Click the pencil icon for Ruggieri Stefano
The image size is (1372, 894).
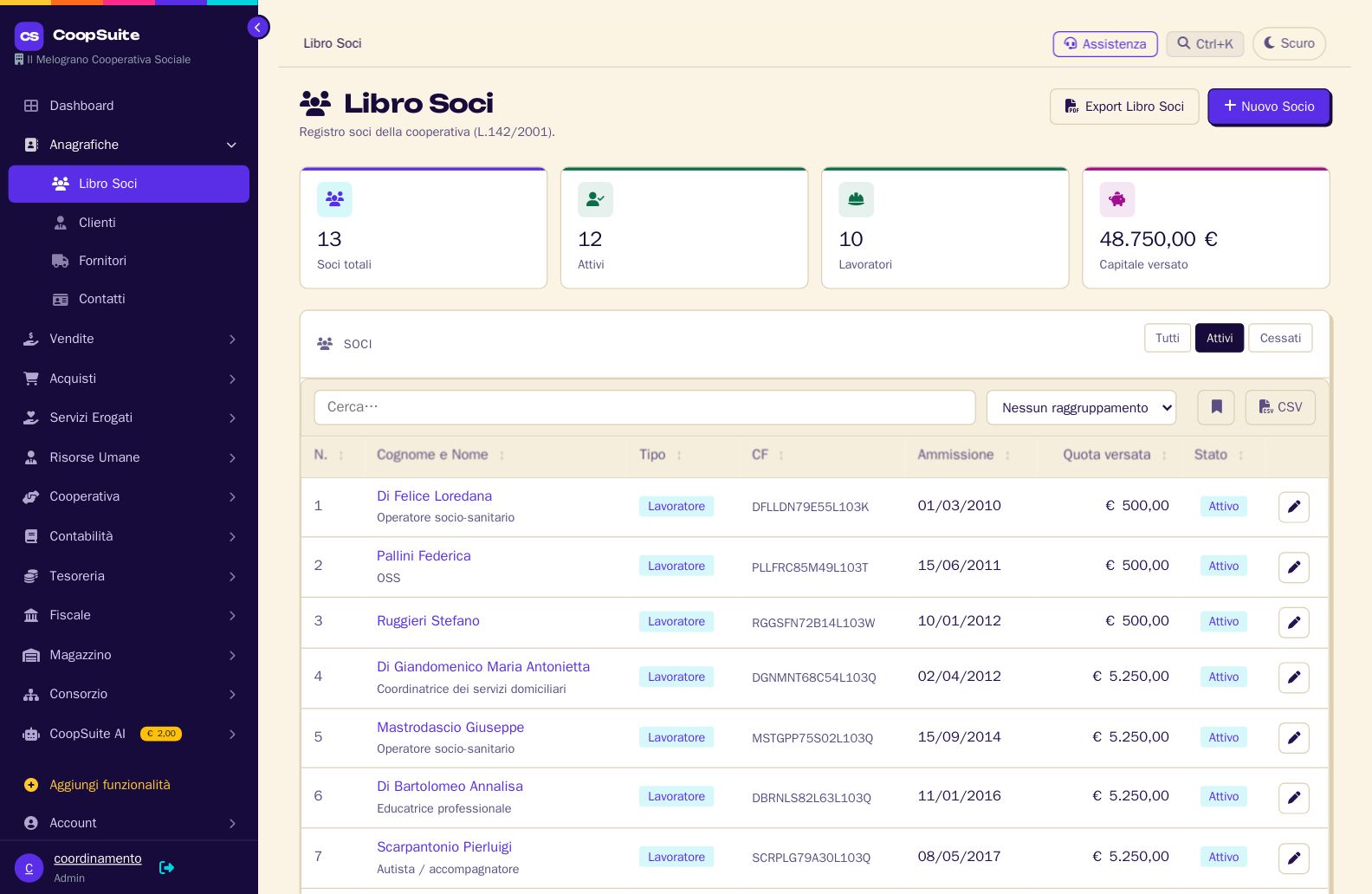point(1294,622)
